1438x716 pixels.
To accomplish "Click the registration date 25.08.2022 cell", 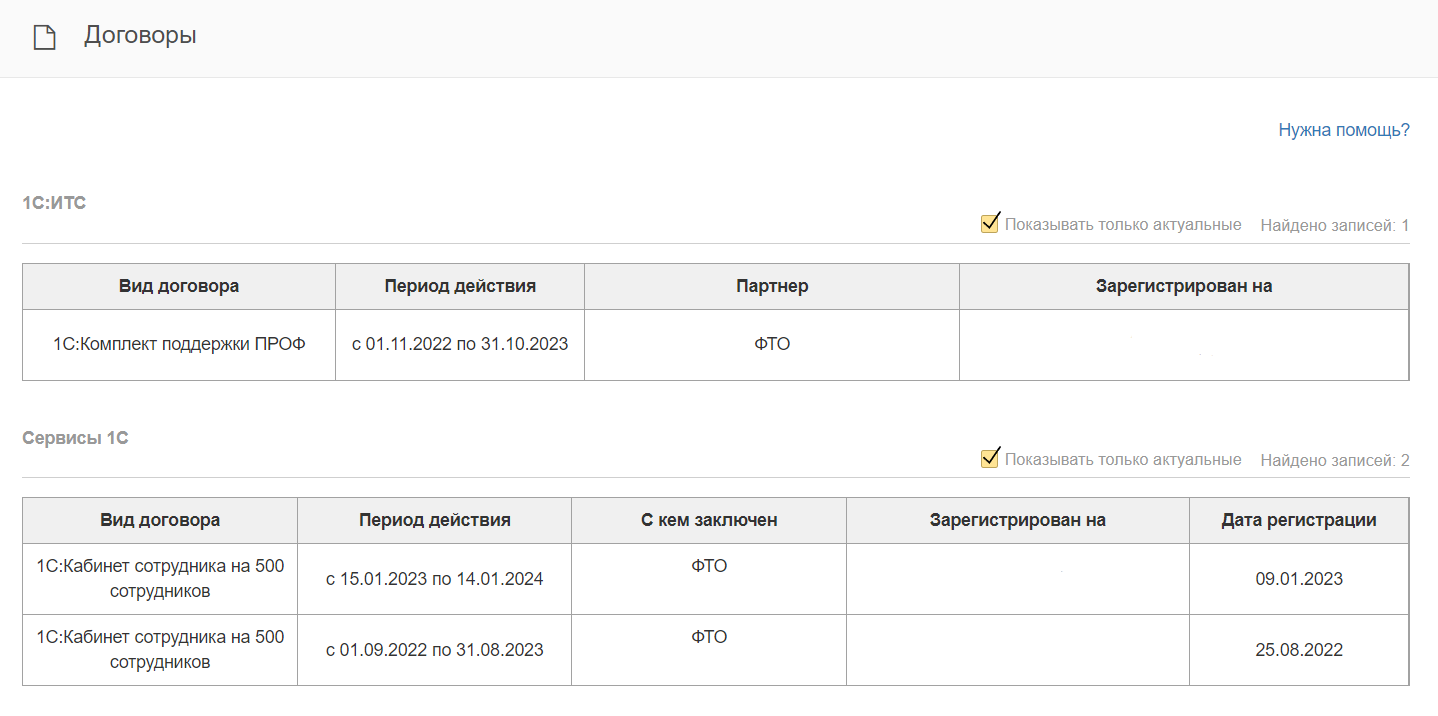I will tap(1299, 650).
